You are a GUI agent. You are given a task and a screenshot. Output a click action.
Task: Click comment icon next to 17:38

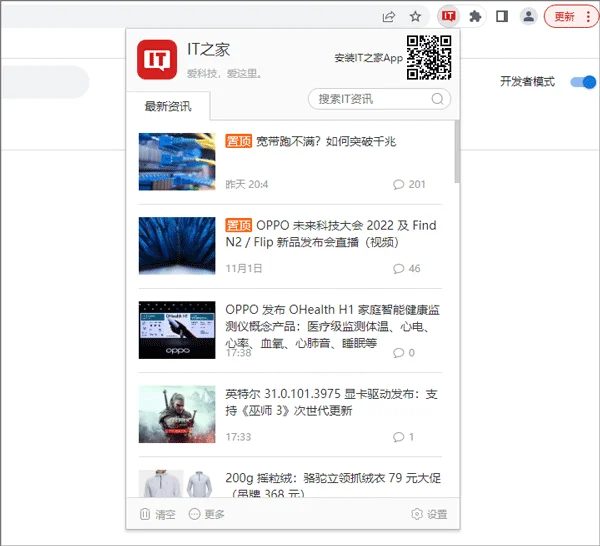[x=398, y=353]
